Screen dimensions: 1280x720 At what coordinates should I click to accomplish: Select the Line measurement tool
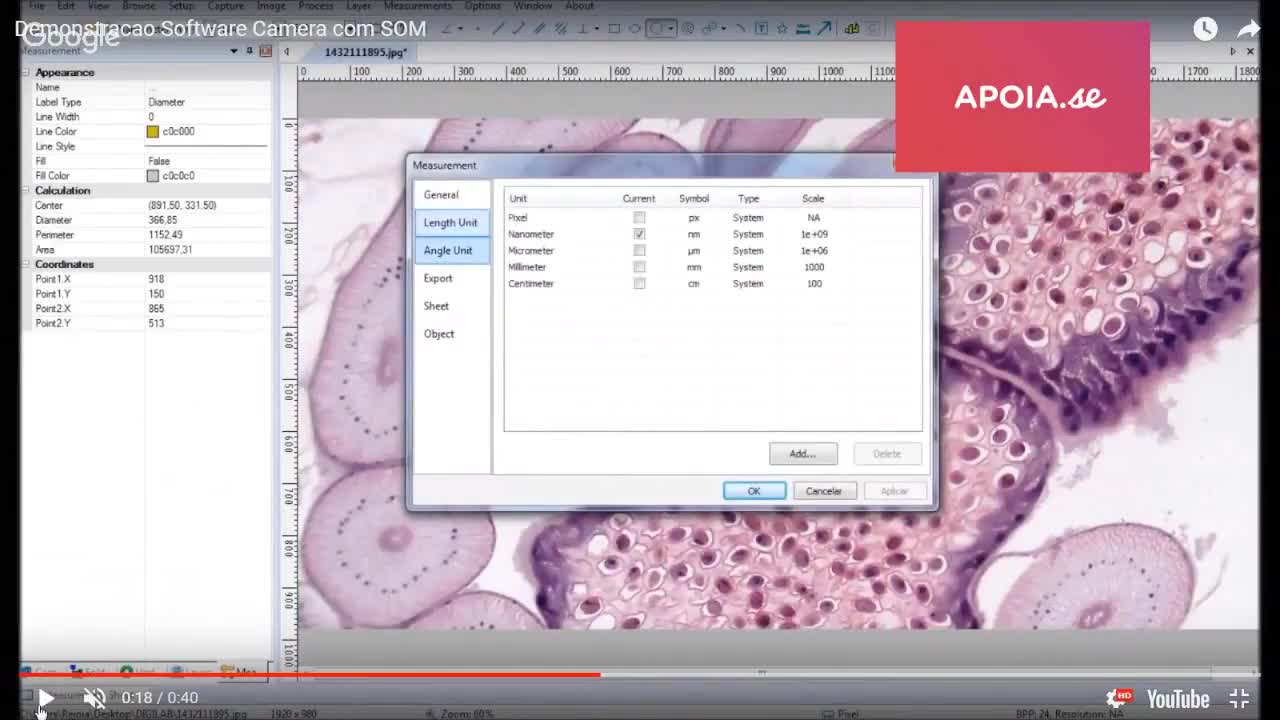point(498,29)
